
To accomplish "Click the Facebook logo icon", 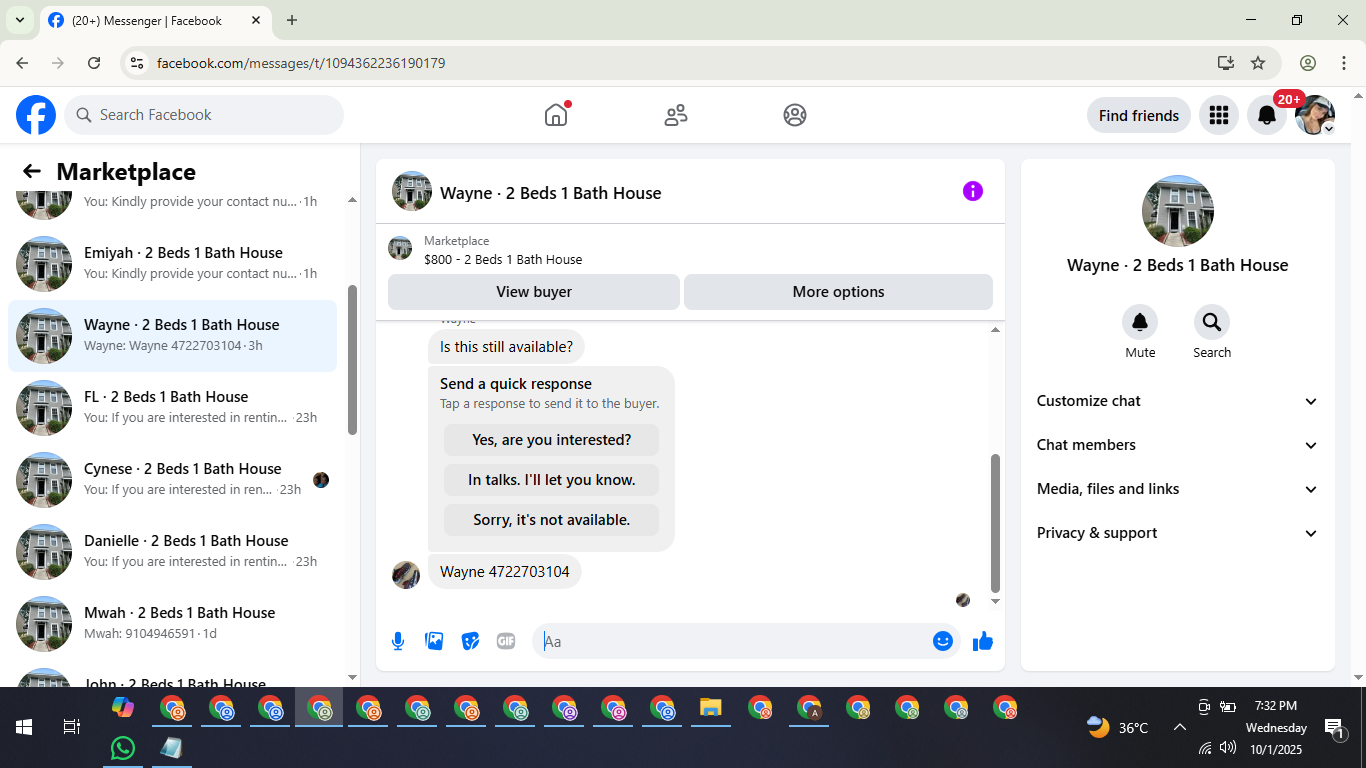I will point(36,115).
